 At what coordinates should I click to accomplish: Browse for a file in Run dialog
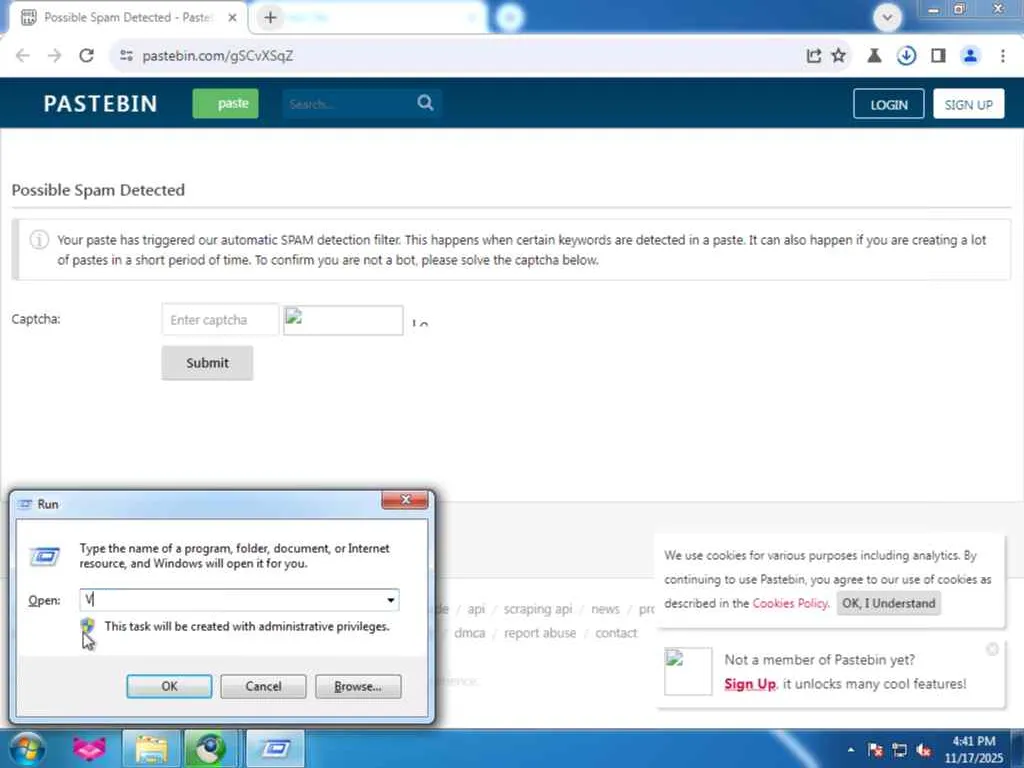pos(358,686)
